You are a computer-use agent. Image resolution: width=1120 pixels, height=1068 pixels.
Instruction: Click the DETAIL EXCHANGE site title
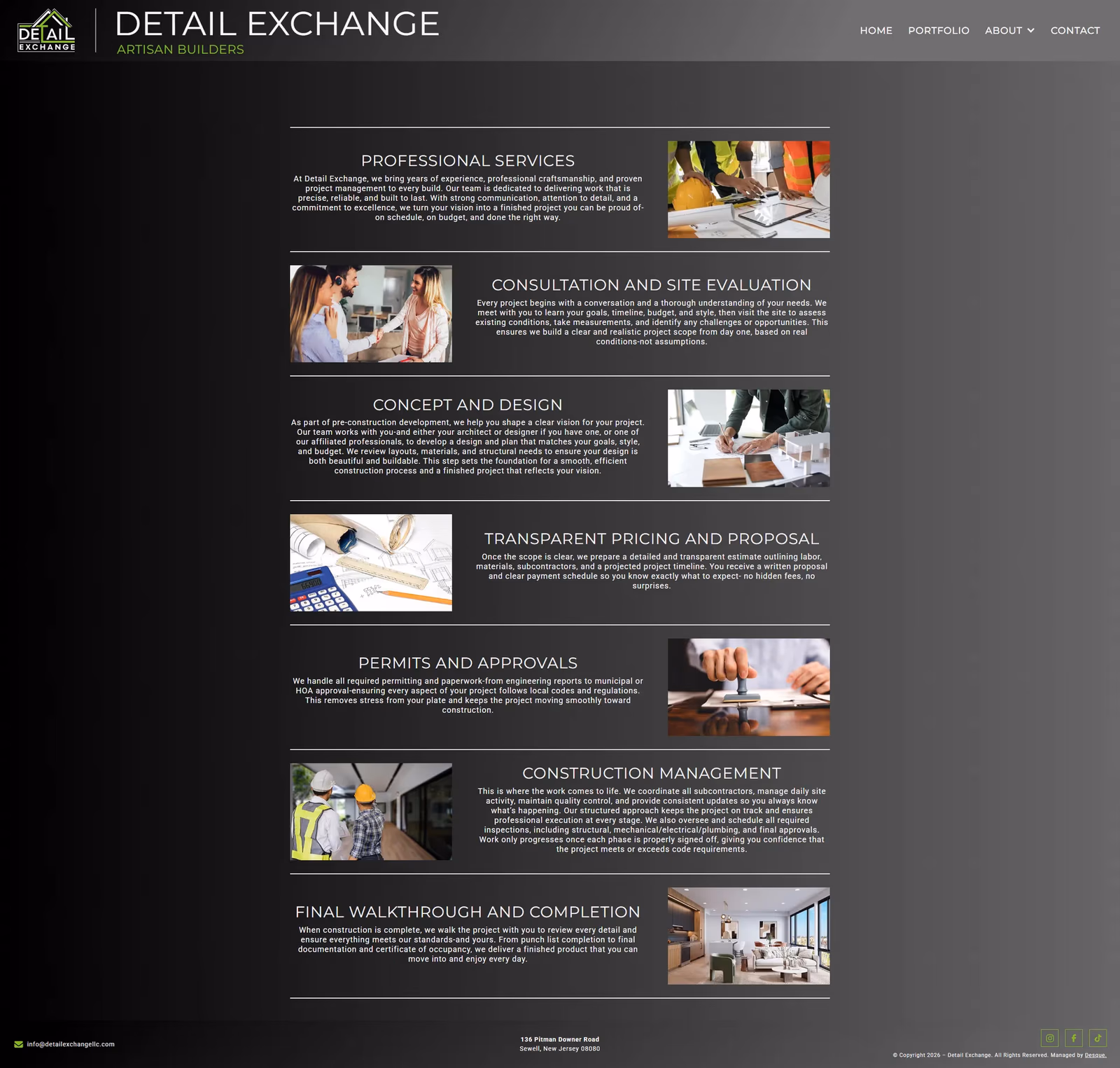click(276, 24)
